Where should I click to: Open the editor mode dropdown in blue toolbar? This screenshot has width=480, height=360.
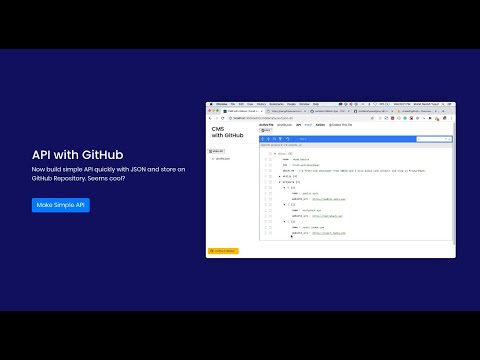tap(303, 139)
